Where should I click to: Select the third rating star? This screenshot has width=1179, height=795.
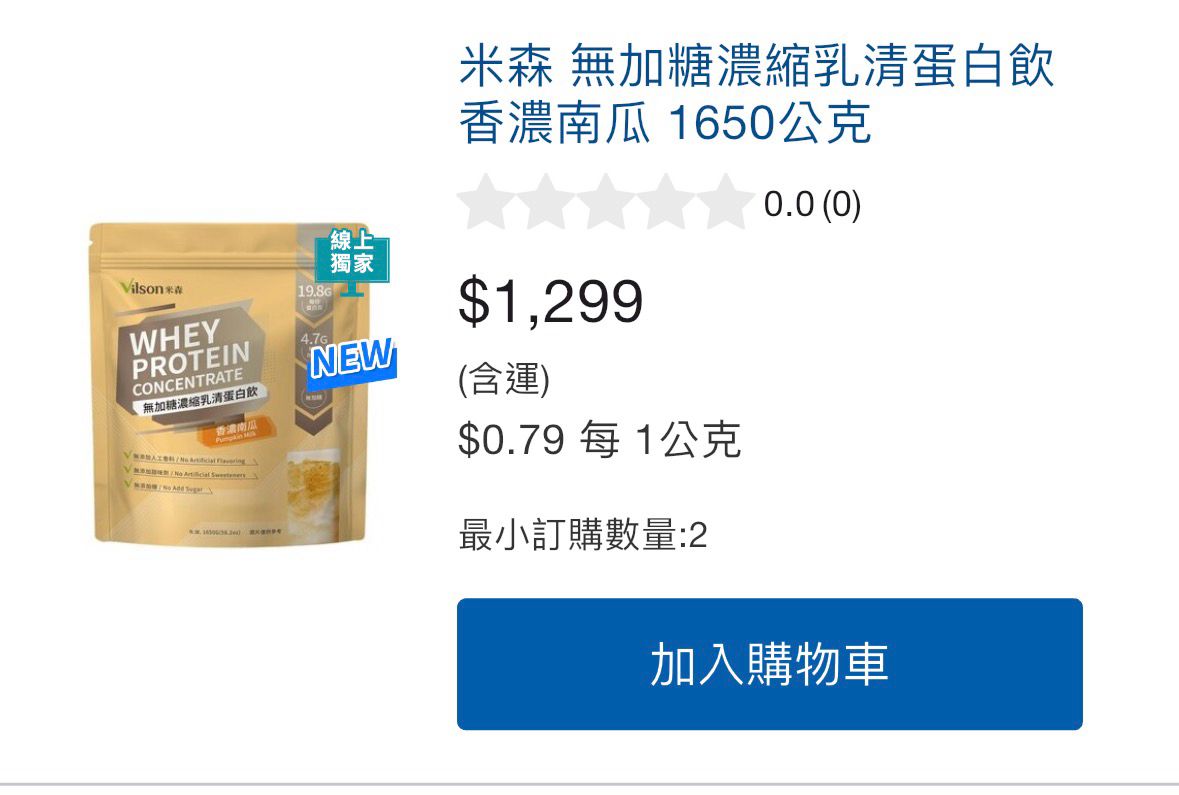[x=606, y=202]
